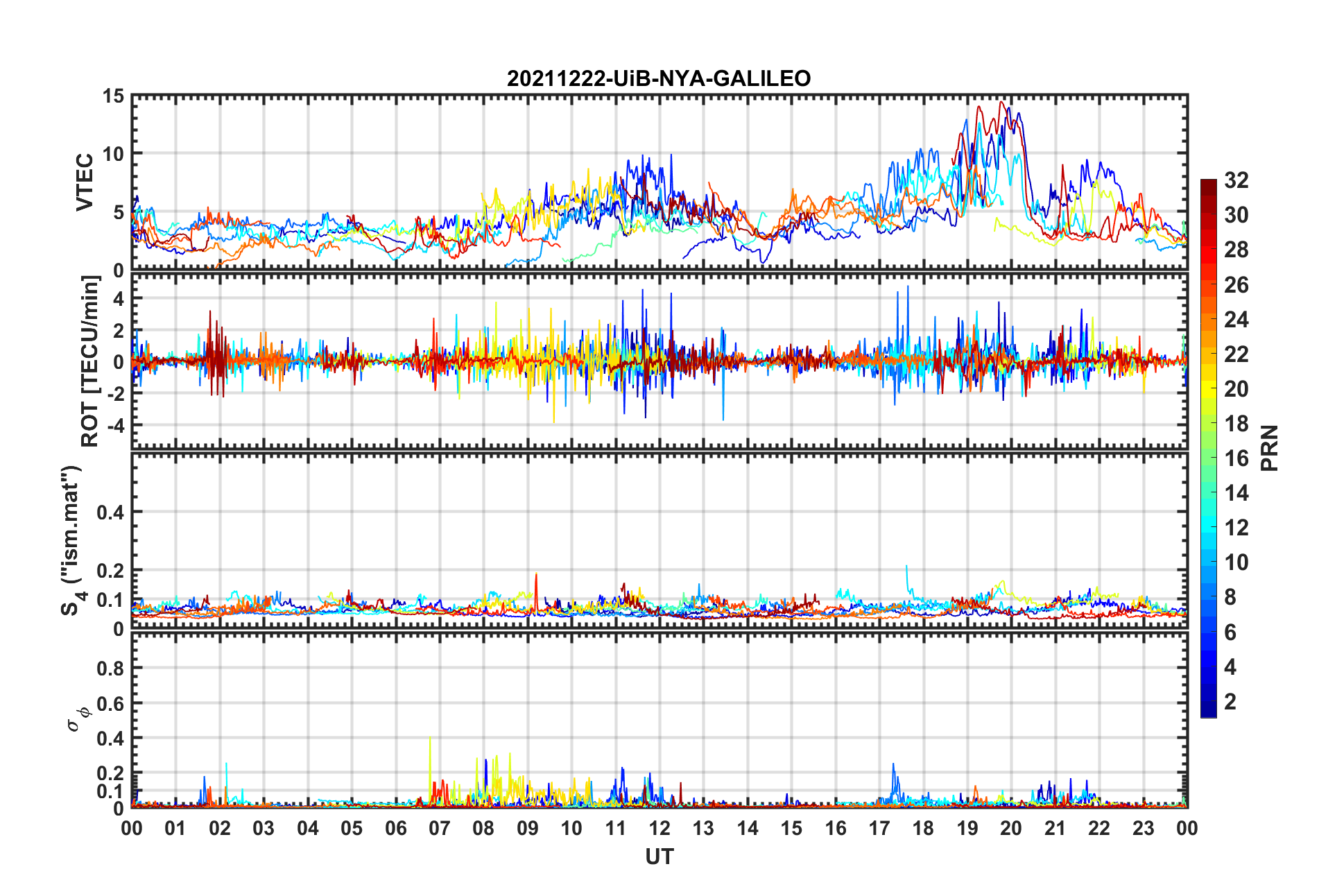The image size is (1319, 896).
Task: Click the S4 ("ism.mat") axis label
Action: click(x=71, y=540)
